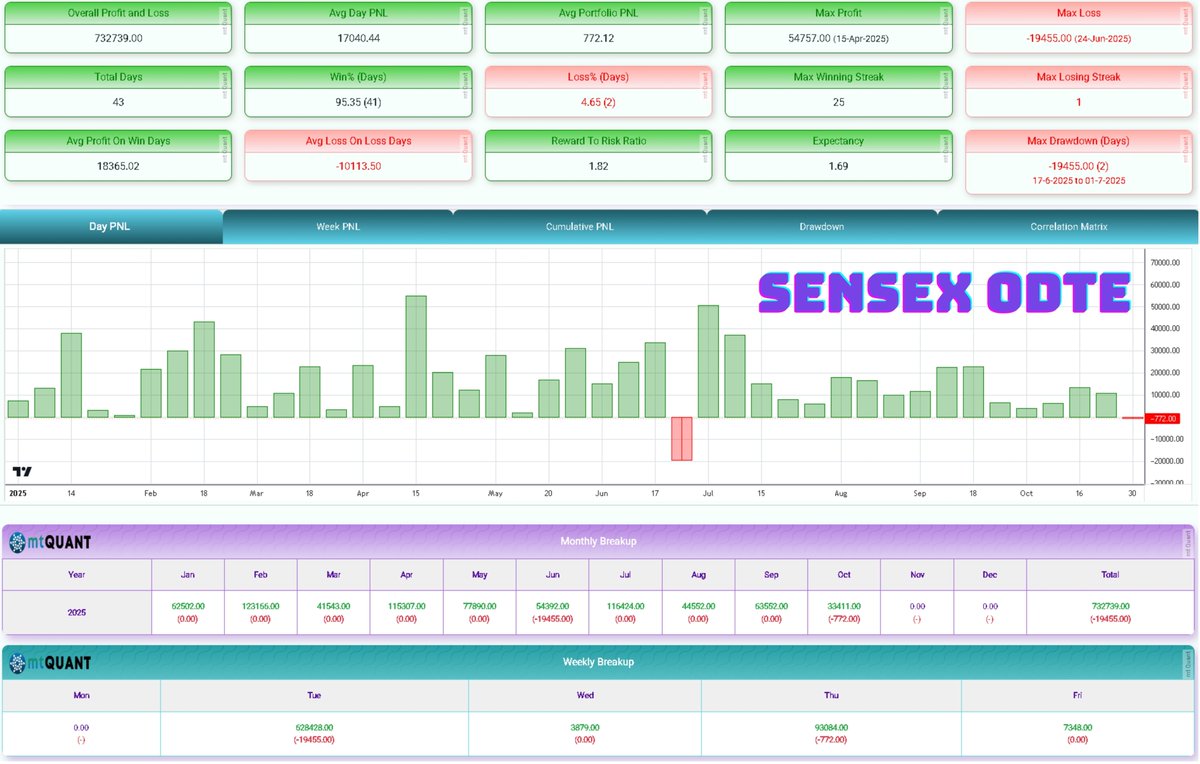Image resolution: width=1200 pixels, height=764 pixels.
Task: Click the Mon weekly value 0.00
Action: tap(81, 727)
